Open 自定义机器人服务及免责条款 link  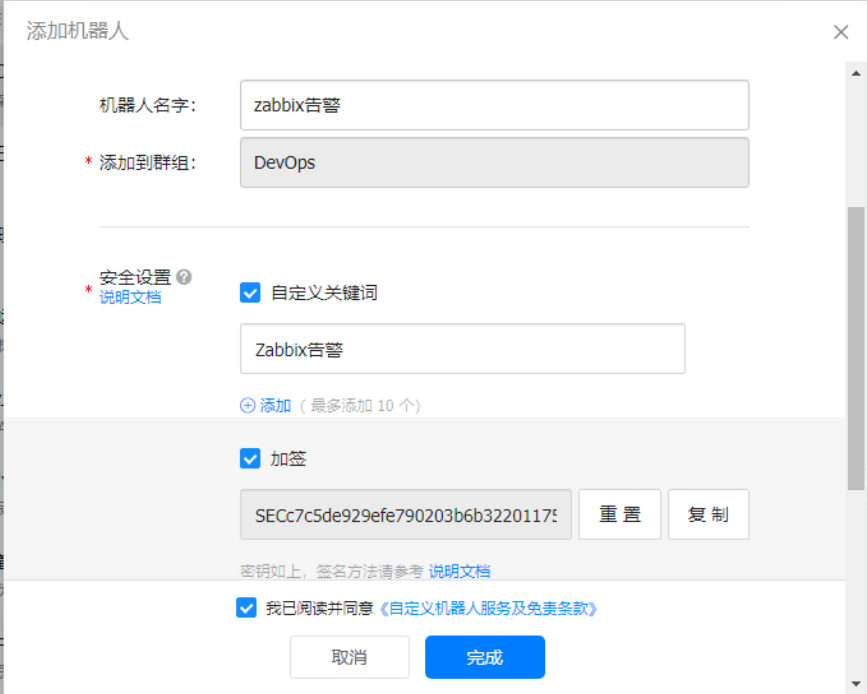[488, 608]
